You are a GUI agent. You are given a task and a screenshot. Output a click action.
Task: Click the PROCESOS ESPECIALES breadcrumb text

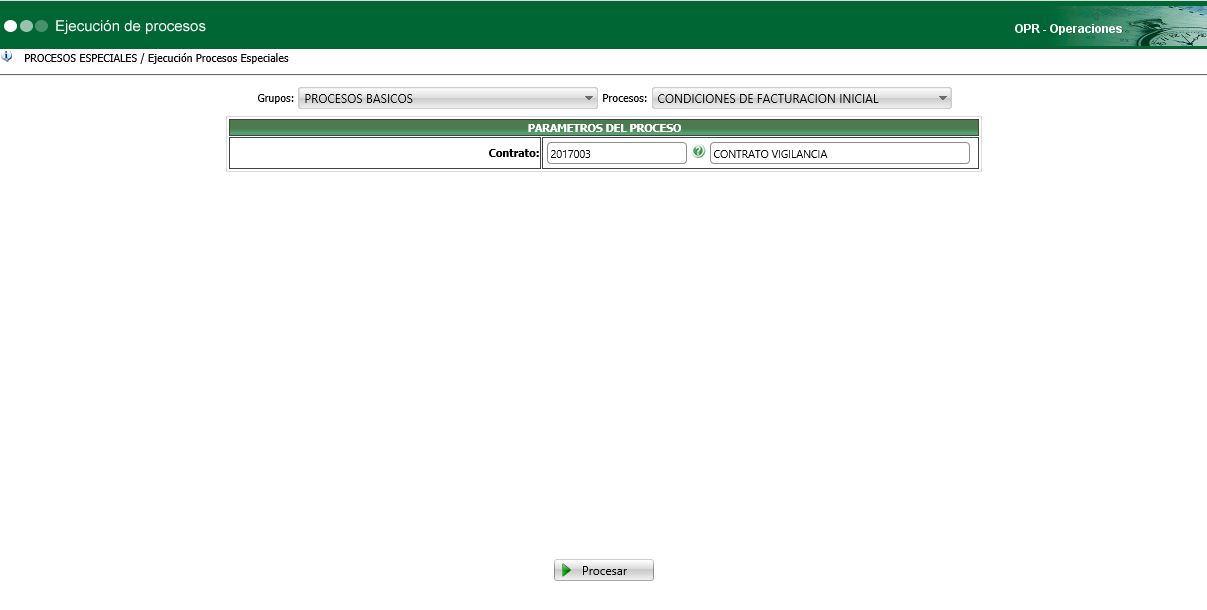80,58
